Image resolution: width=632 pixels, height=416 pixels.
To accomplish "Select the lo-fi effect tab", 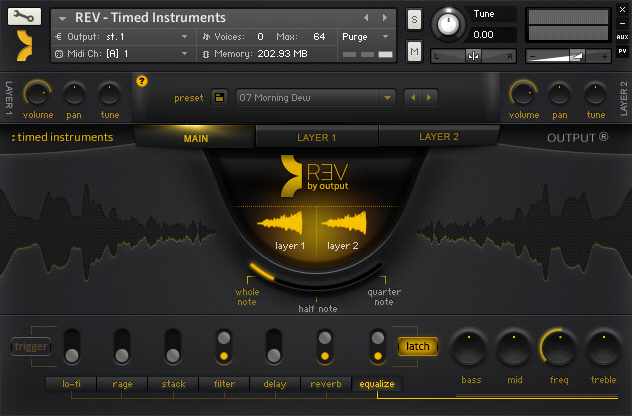I will click(x=71, y=384).
